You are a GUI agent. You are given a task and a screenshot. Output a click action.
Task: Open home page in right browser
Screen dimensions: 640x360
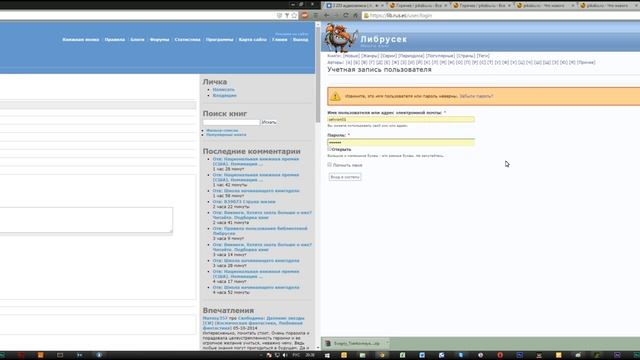pyautogui.click(x=355, y=15)
